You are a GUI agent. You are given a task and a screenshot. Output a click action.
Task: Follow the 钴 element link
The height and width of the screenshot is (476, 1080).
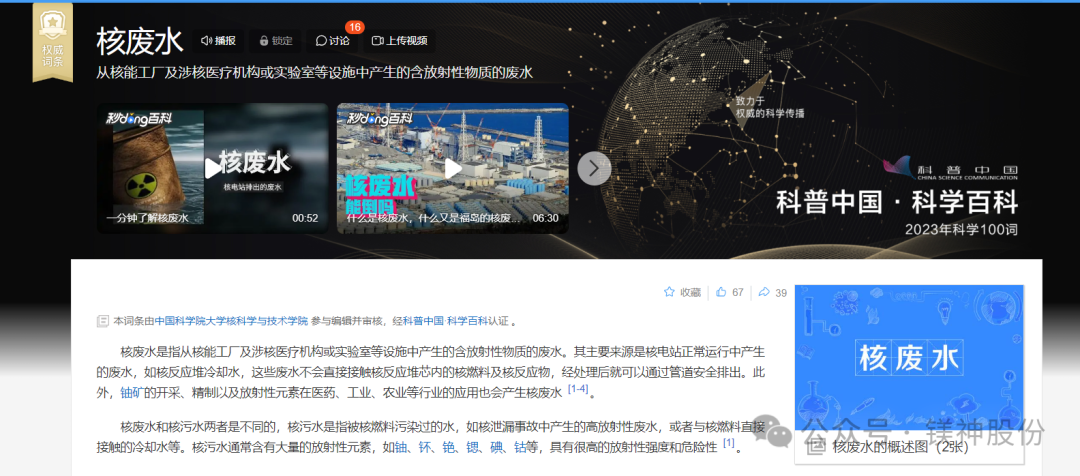pos(520,447)
